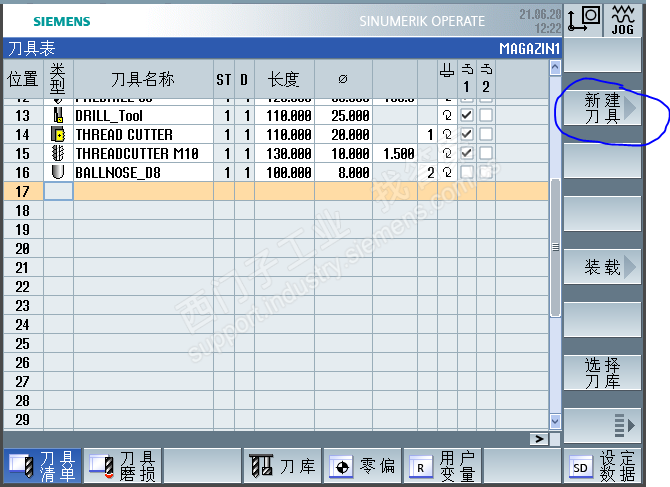This screenshot has height=487, width=670.
Task: Toggle coolant 2 checkbox for BALLNOSE_D8
Action: (486, 172)
